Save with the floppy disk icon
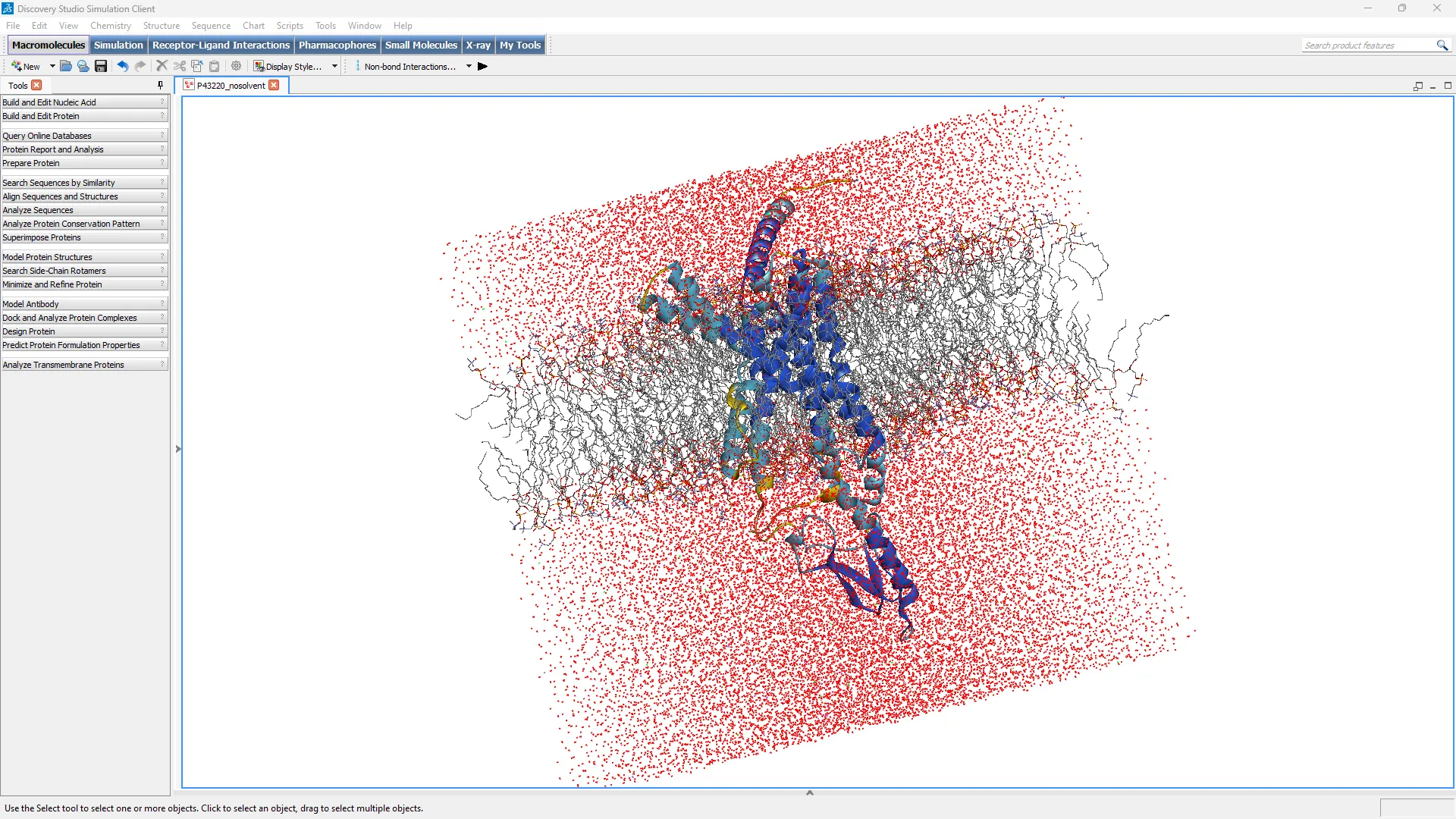Screen dimensions: 1456x819 coord(101,67)
